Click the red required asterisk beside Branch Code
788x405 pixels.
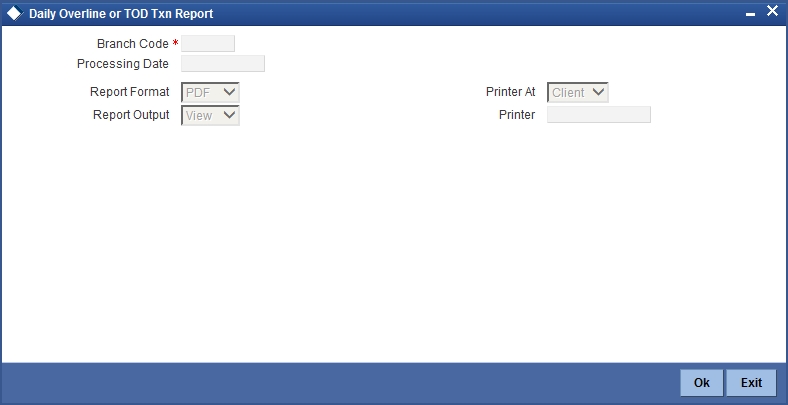175,43
